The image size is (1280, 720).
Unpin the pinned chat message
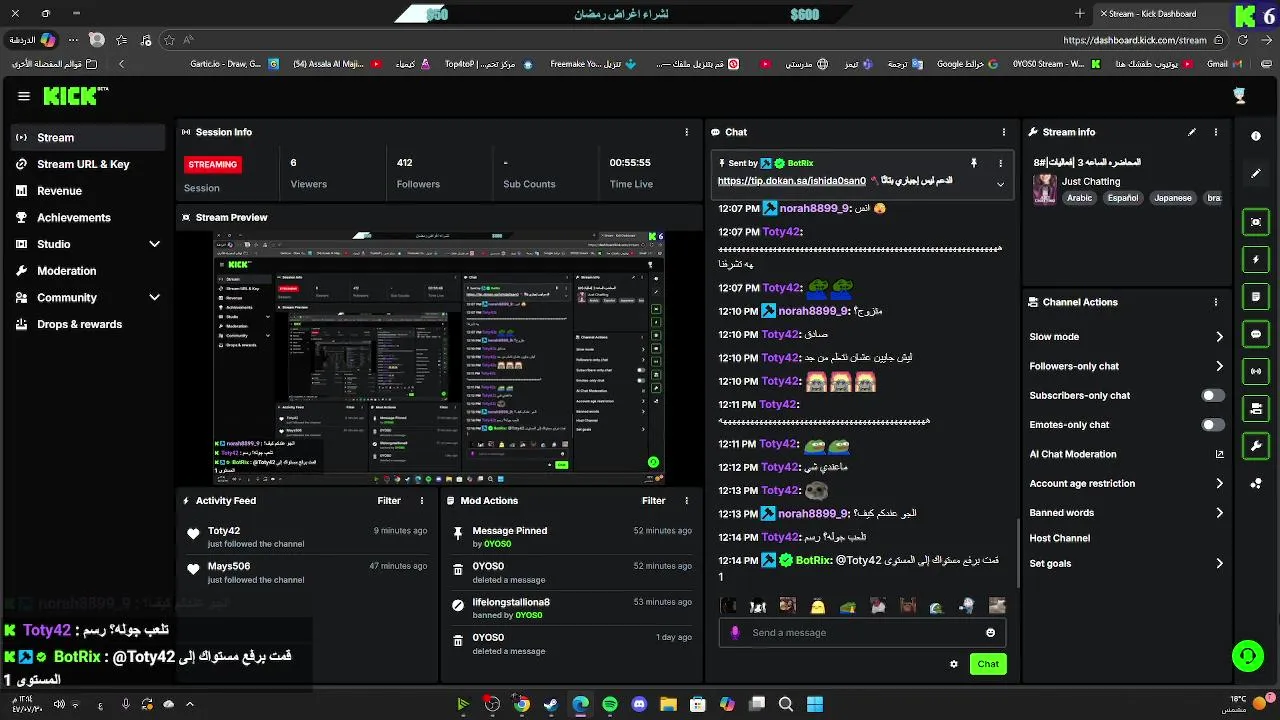coord(973,163)
